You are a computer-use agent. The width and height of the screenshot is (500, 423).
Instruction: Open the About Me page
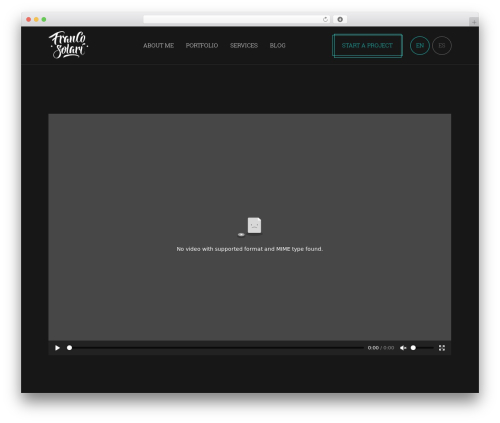pyautogui.click(x=158, y=45)
